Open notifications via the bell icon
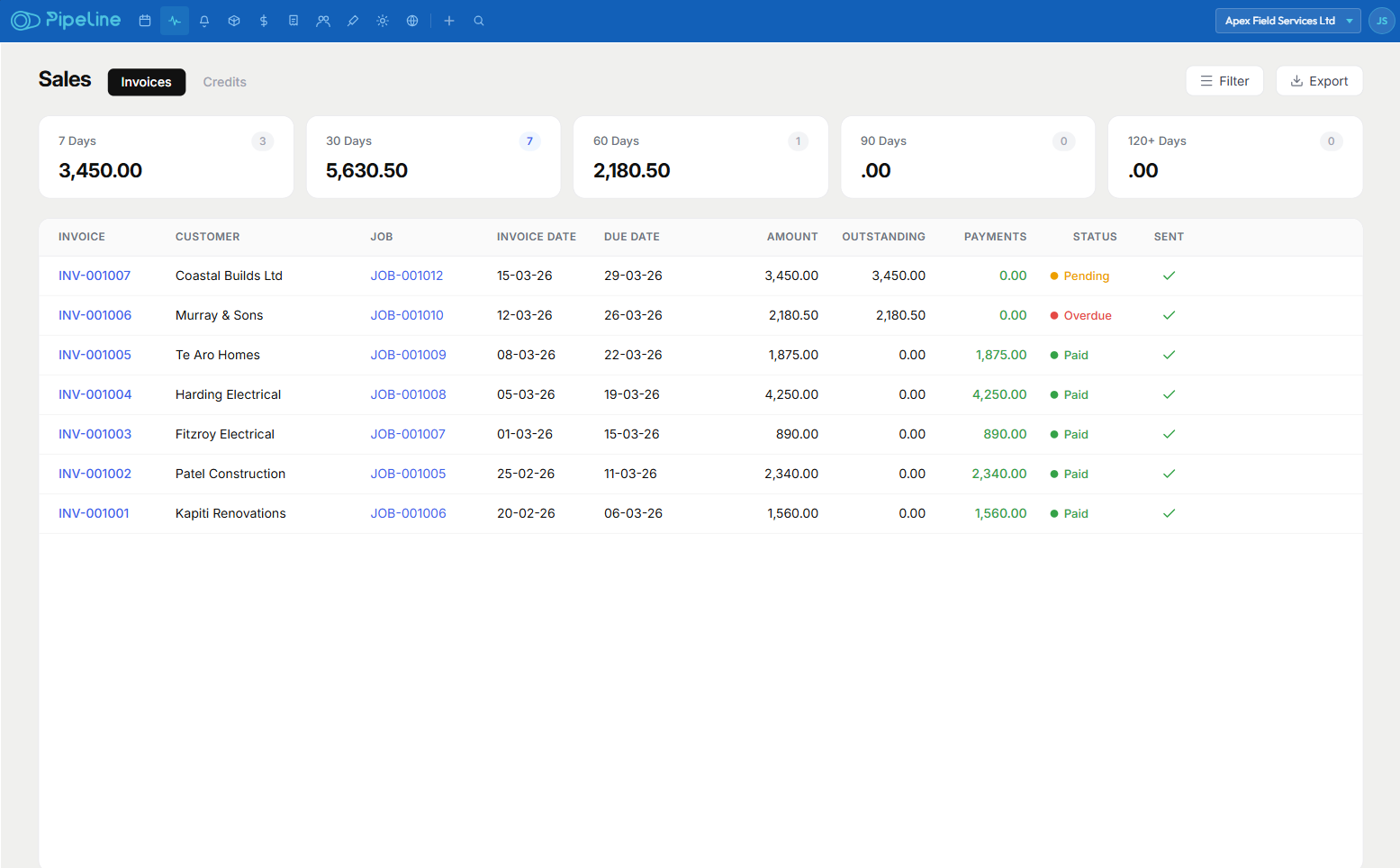The width and height of the screenshot is (1400, 868). 203,20
